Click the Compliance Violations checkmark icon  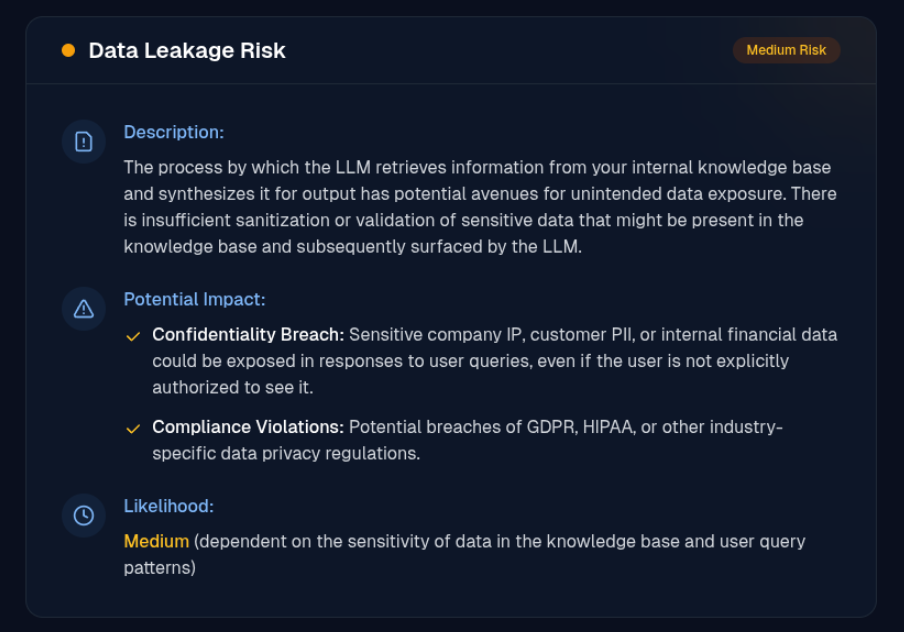pos(133,428)
